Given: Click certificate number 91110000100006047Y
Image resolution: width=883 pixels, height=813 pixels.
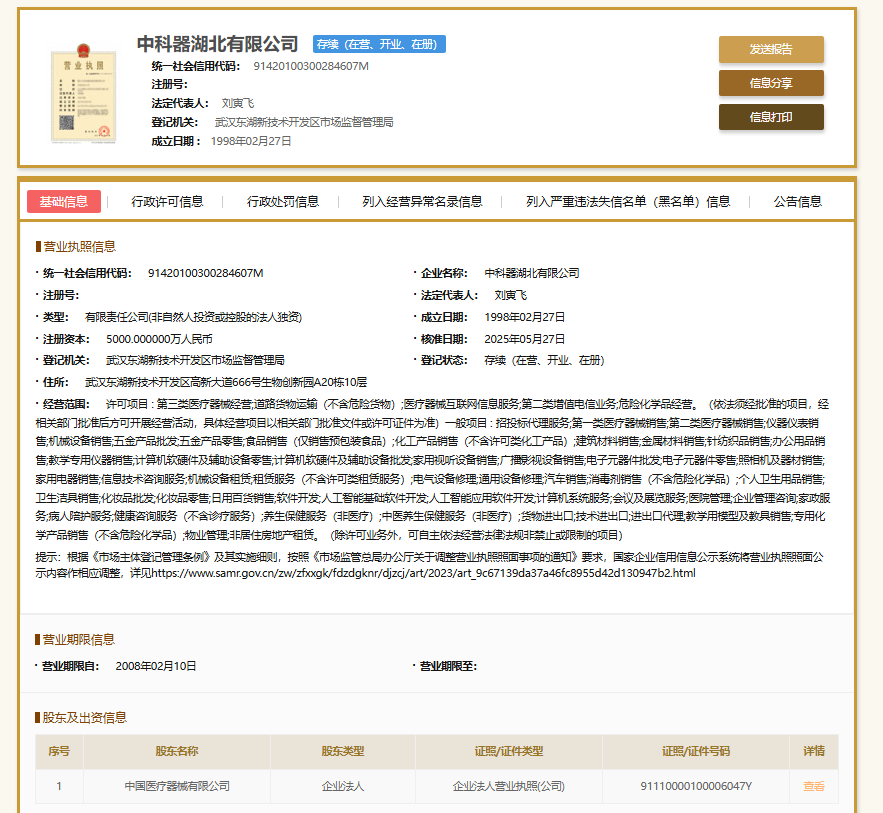Looking at the screenshot, I should 696,786.
